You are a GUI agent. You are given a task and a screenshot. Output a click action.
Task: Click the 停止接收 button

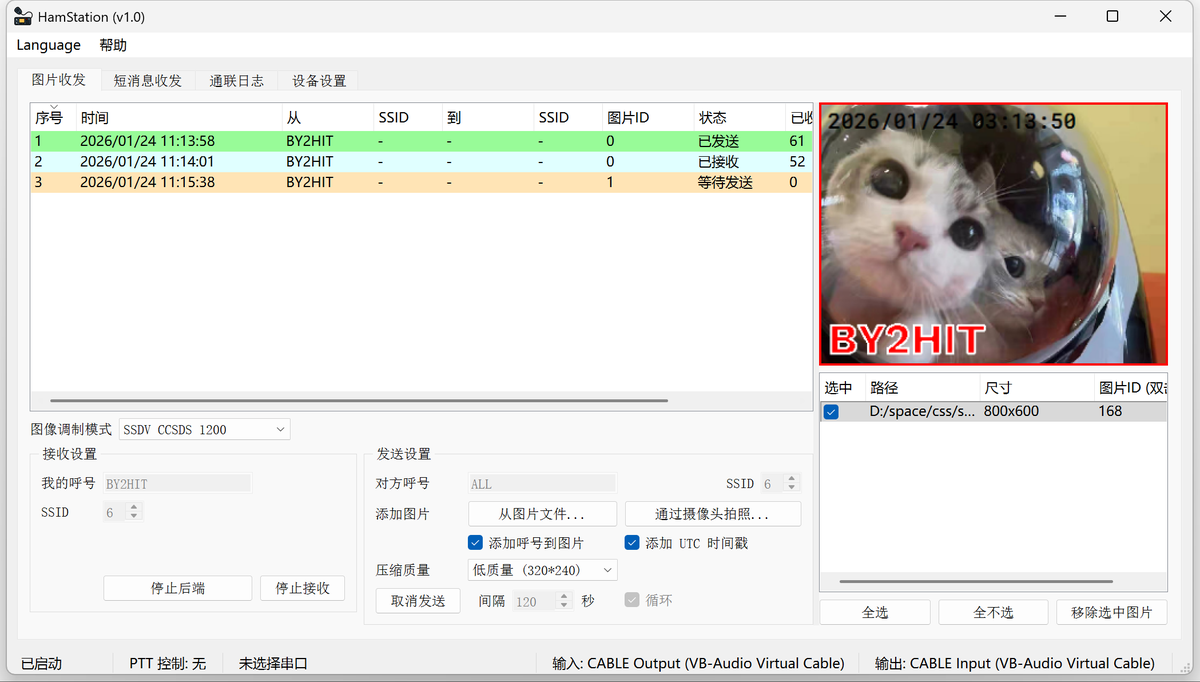point(302,588)
